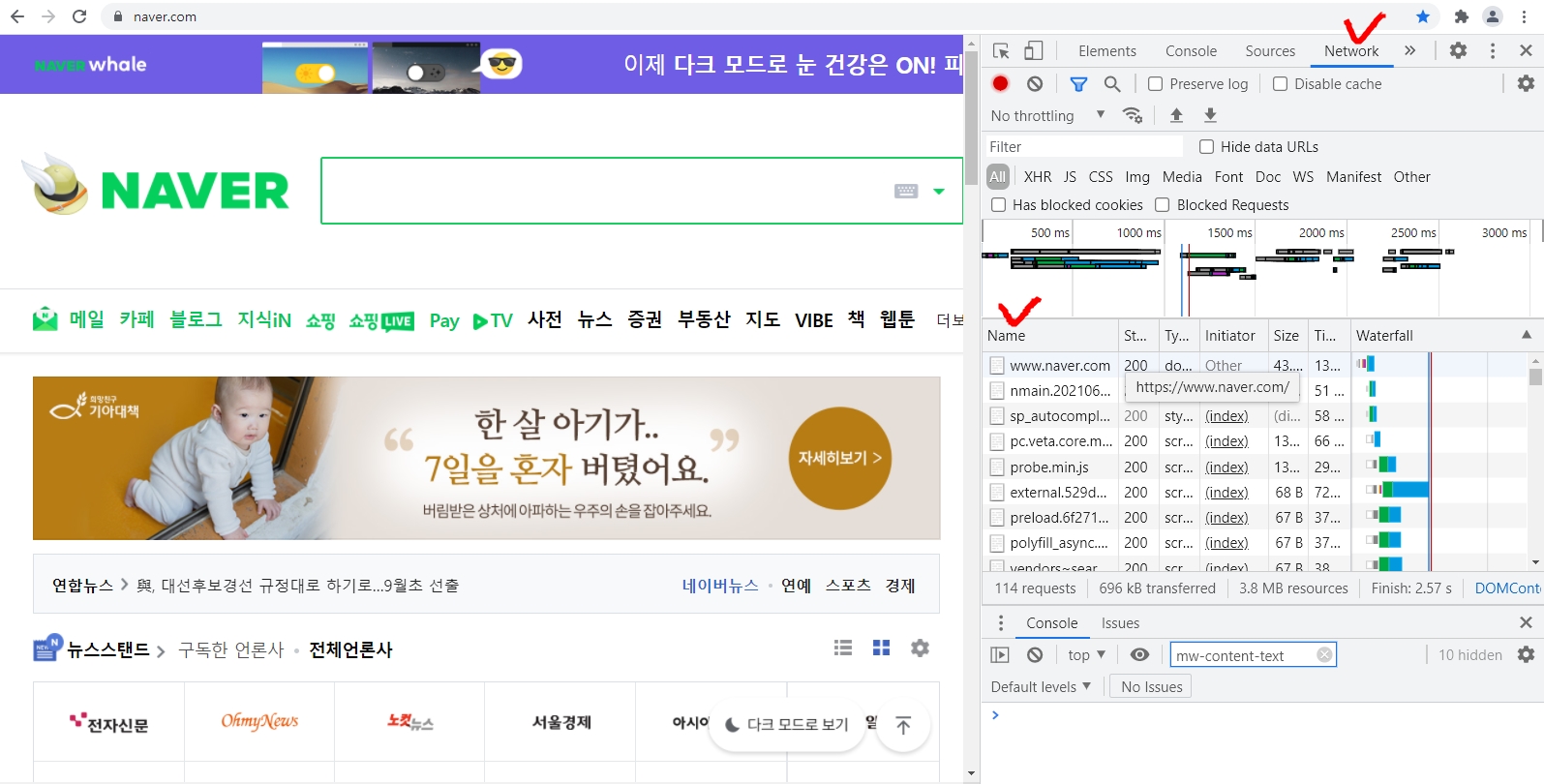Open DevTools three-dot customize menu
Image resolution: width=1544 pixels, height=784 pixels.
coord(1493,50)
